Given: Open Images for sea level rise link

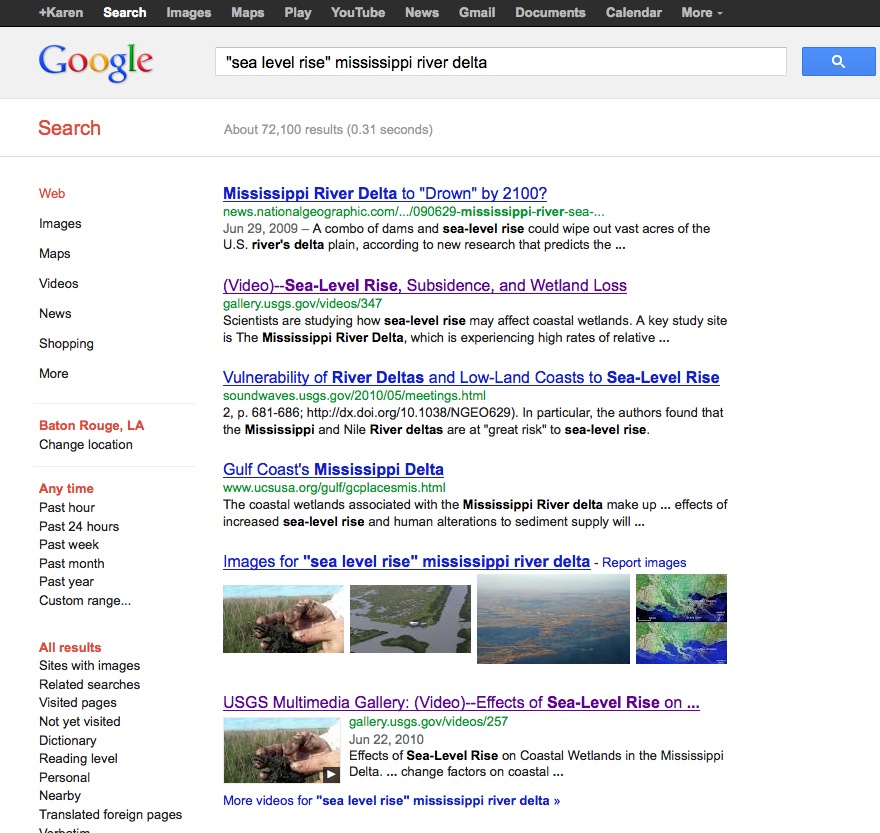Looking at the screenshot, I should 407,561.
